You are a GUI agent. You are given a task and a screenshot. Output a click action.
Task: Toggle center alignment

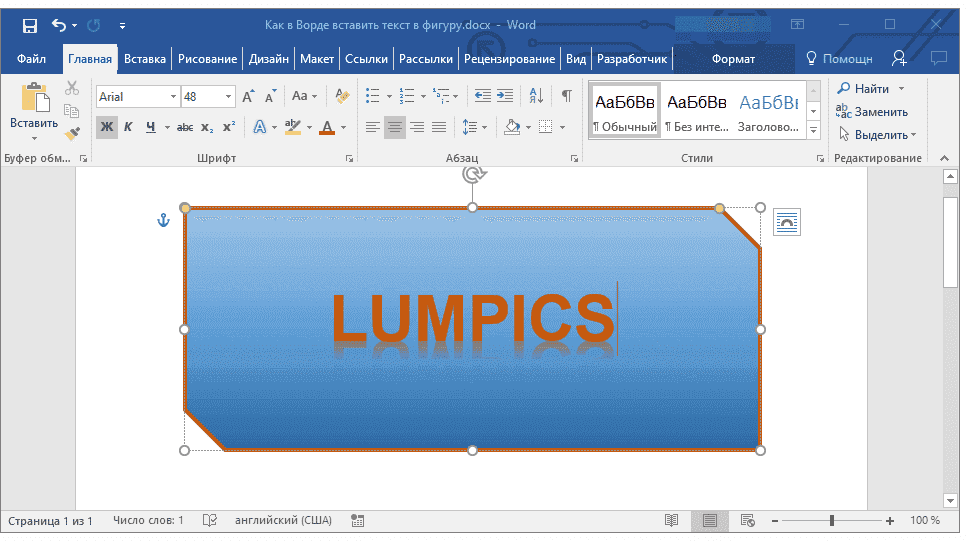(x=394, y=127)
